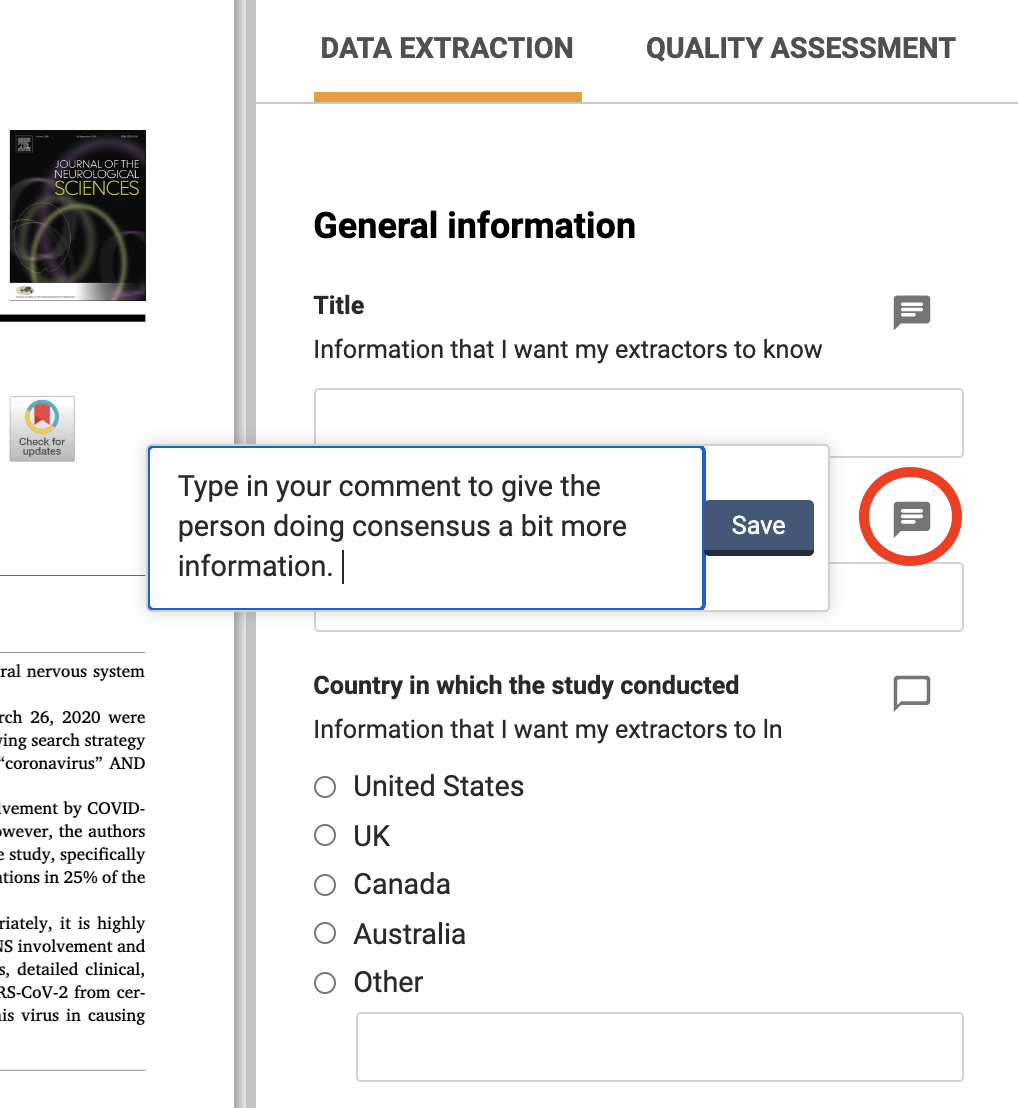Switch to the Quality Assessment tab

coord(800,48)
